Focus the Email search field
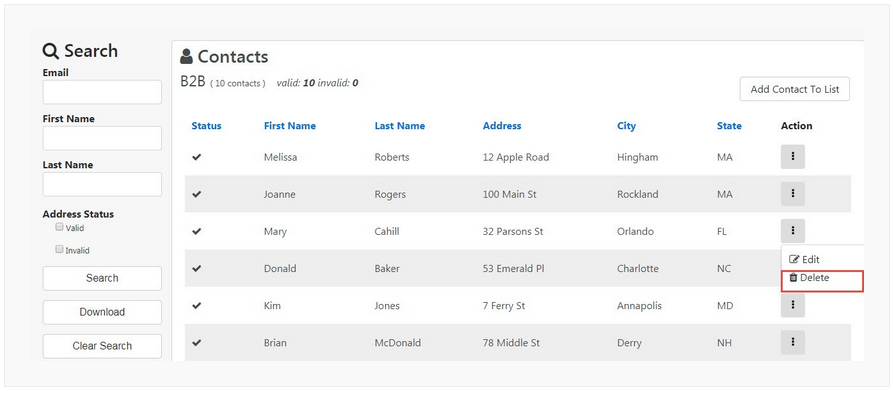The image size is (894, 393). [x=102, y=92]
